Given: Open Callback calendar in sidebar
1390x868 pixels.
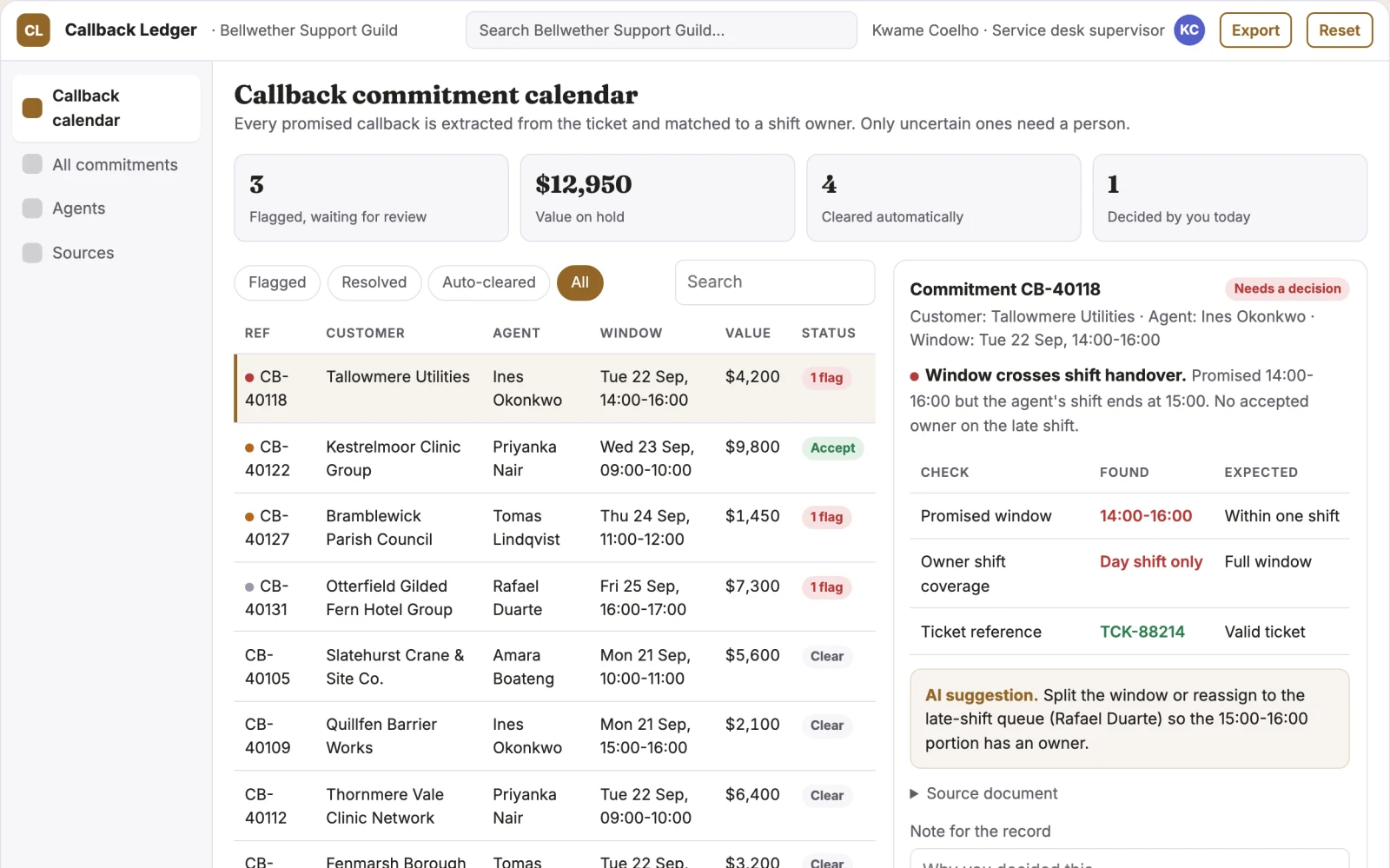Looking at the screenshot, I should [106, 108].
